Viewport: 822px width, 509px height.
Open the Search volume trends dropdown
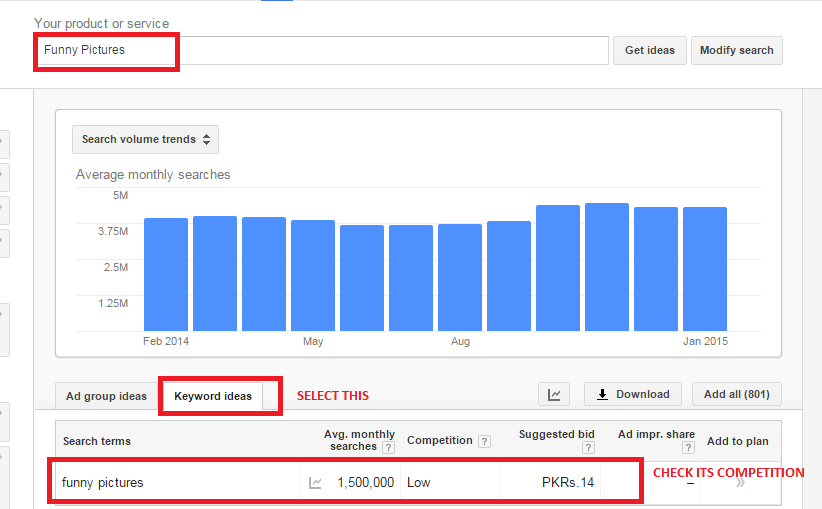pos(145,139)
